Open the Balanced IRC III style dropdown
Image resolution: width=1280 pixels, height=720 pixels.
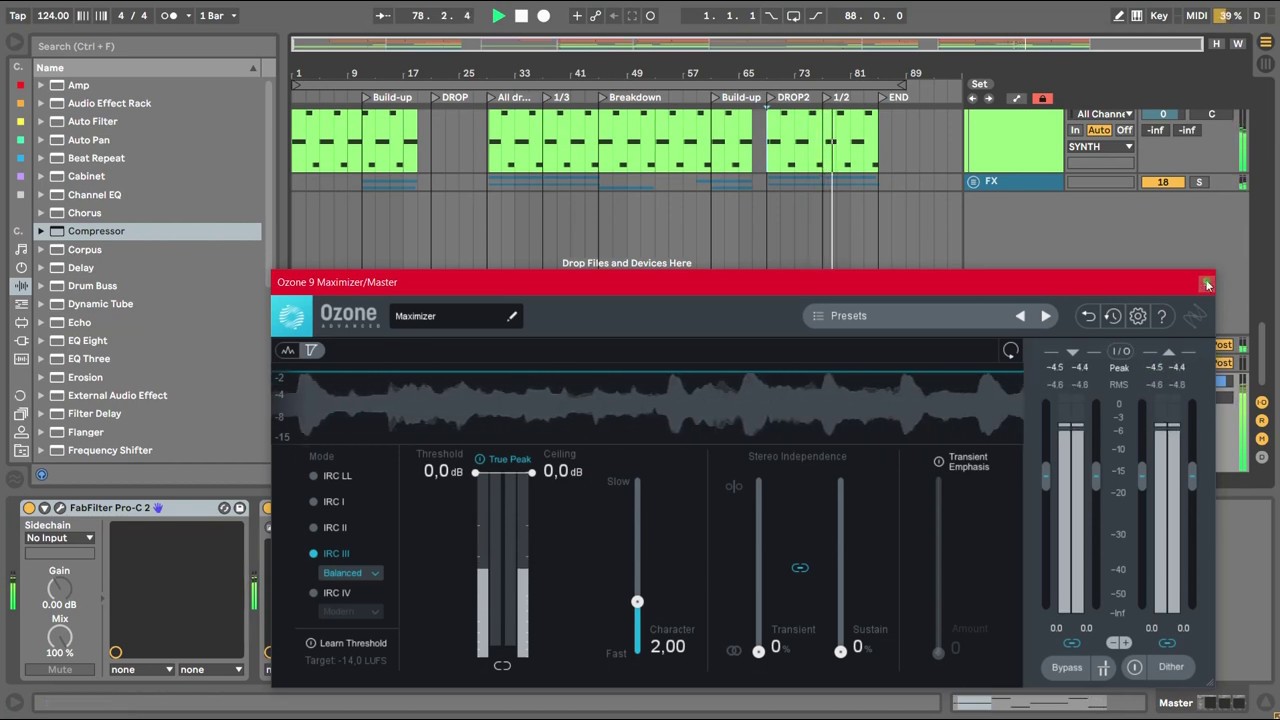(x=350, y=573)
